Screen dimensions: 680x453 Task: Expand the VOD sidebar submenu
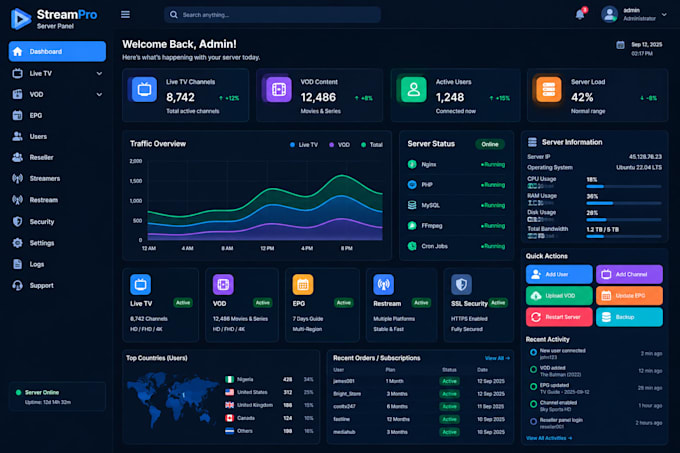99,95
